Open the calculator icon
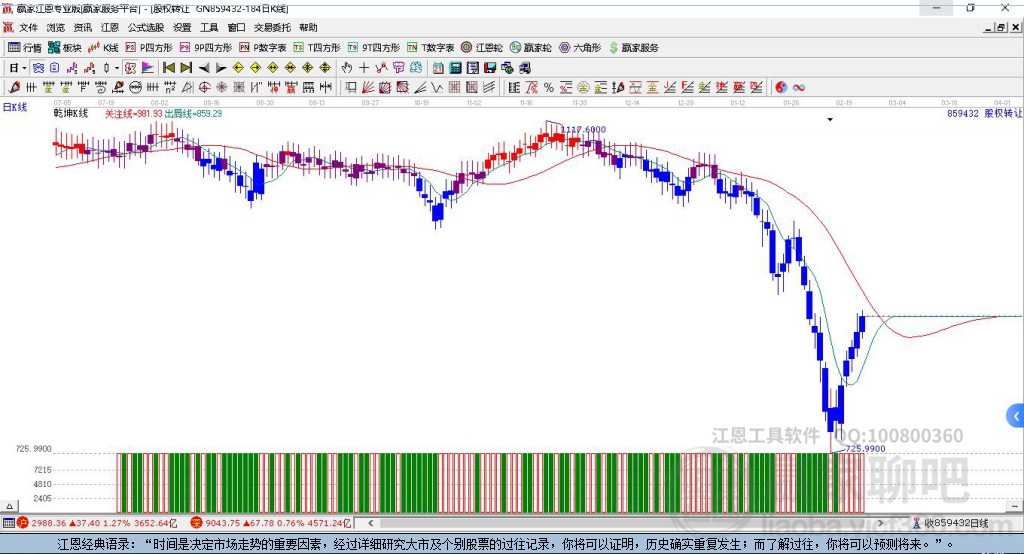Viewport: 1024px width, 554px height. [456, 68]
